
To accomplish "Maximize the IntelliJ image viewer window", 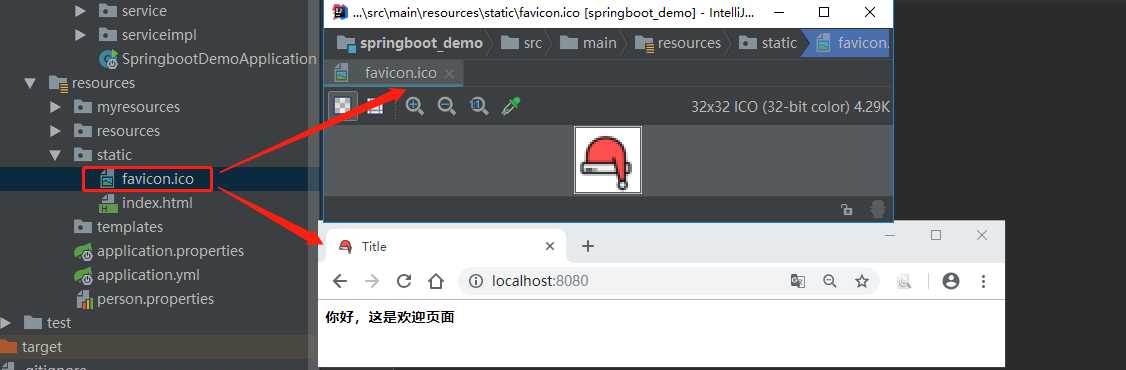I will click(x=824, y=12).
